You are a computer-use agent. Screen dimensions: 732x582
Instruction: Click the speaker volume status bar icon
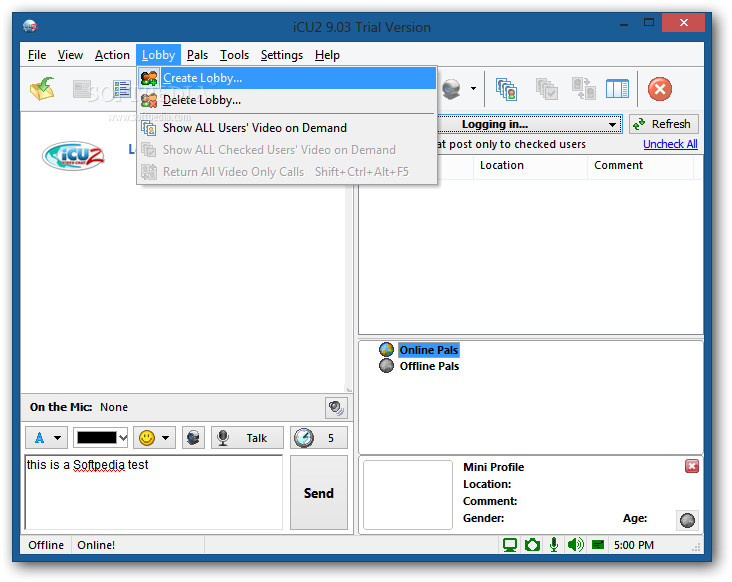point(575,545)
